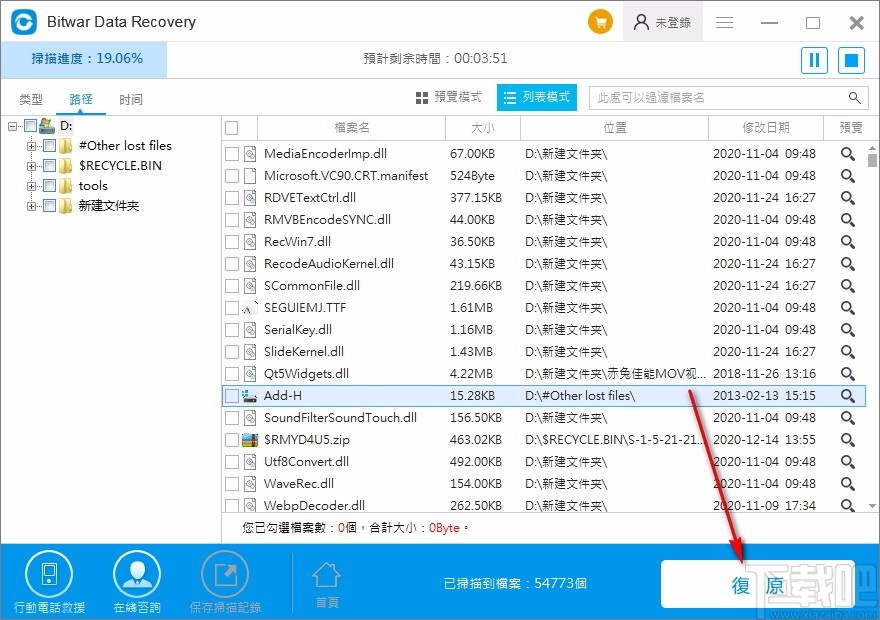Open the shopping cart purchase page
Screen dimensions: 880x620
(600, 21)
